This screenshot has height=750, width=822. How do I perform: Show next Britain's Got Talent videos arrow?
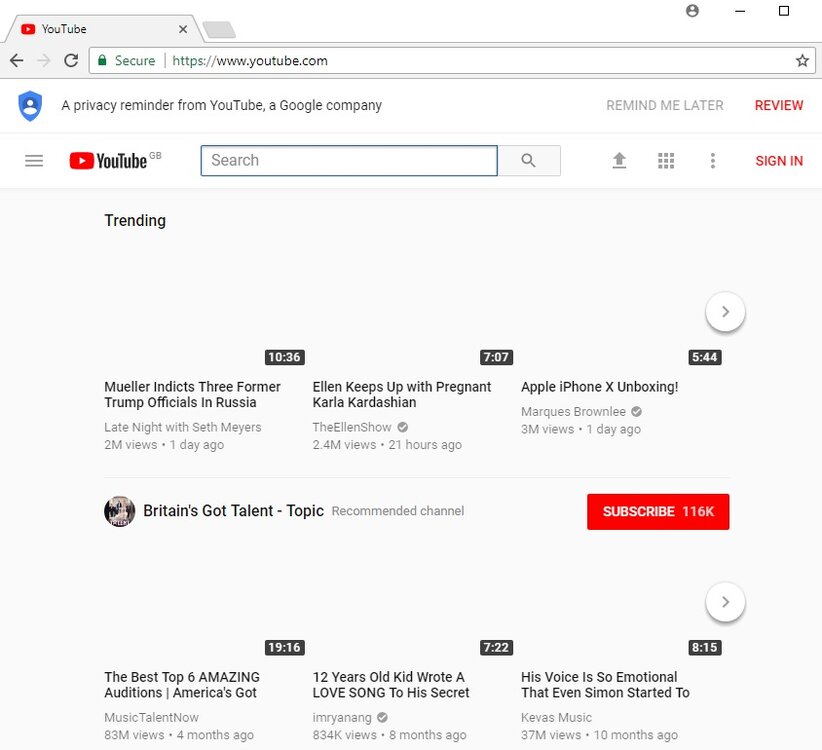pos(726,602)
